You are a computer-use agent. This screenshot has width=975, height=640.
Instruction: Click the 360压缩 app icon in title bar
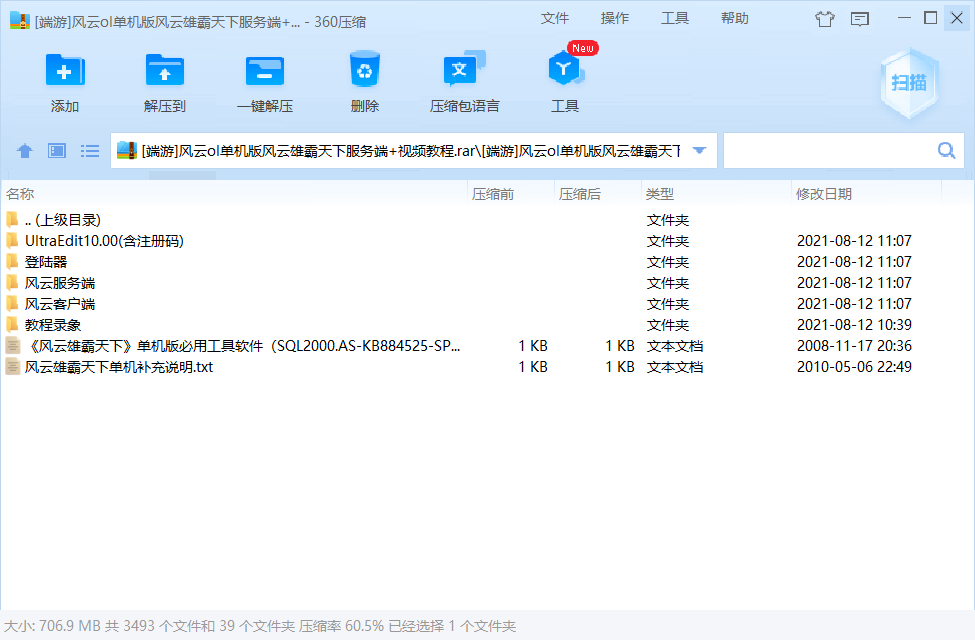click(x=20, y=21)
